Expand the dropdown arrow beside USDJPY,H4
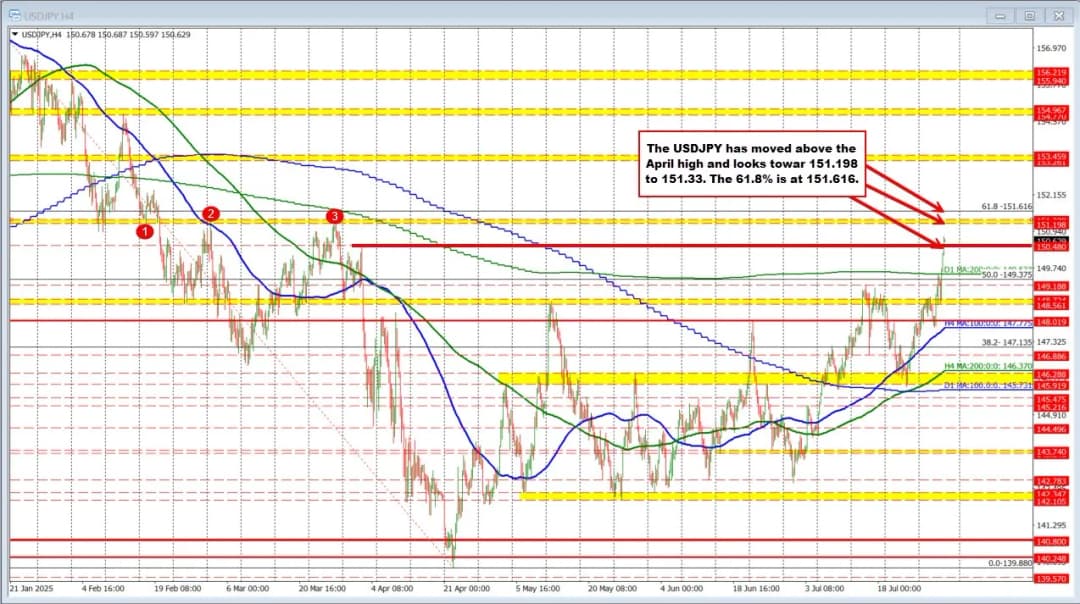This screenshot has width=1080, height=604. (15, 35)
